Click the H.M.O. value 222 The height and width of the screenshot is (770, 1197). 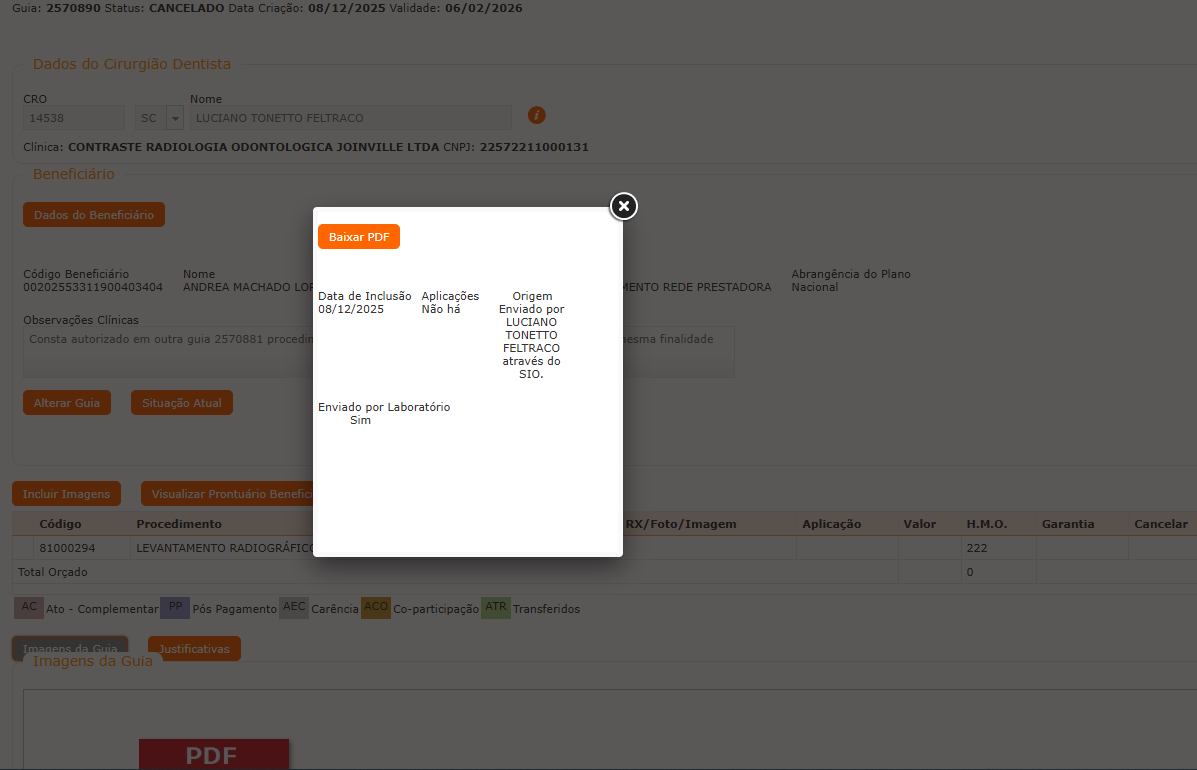(976, 548)
